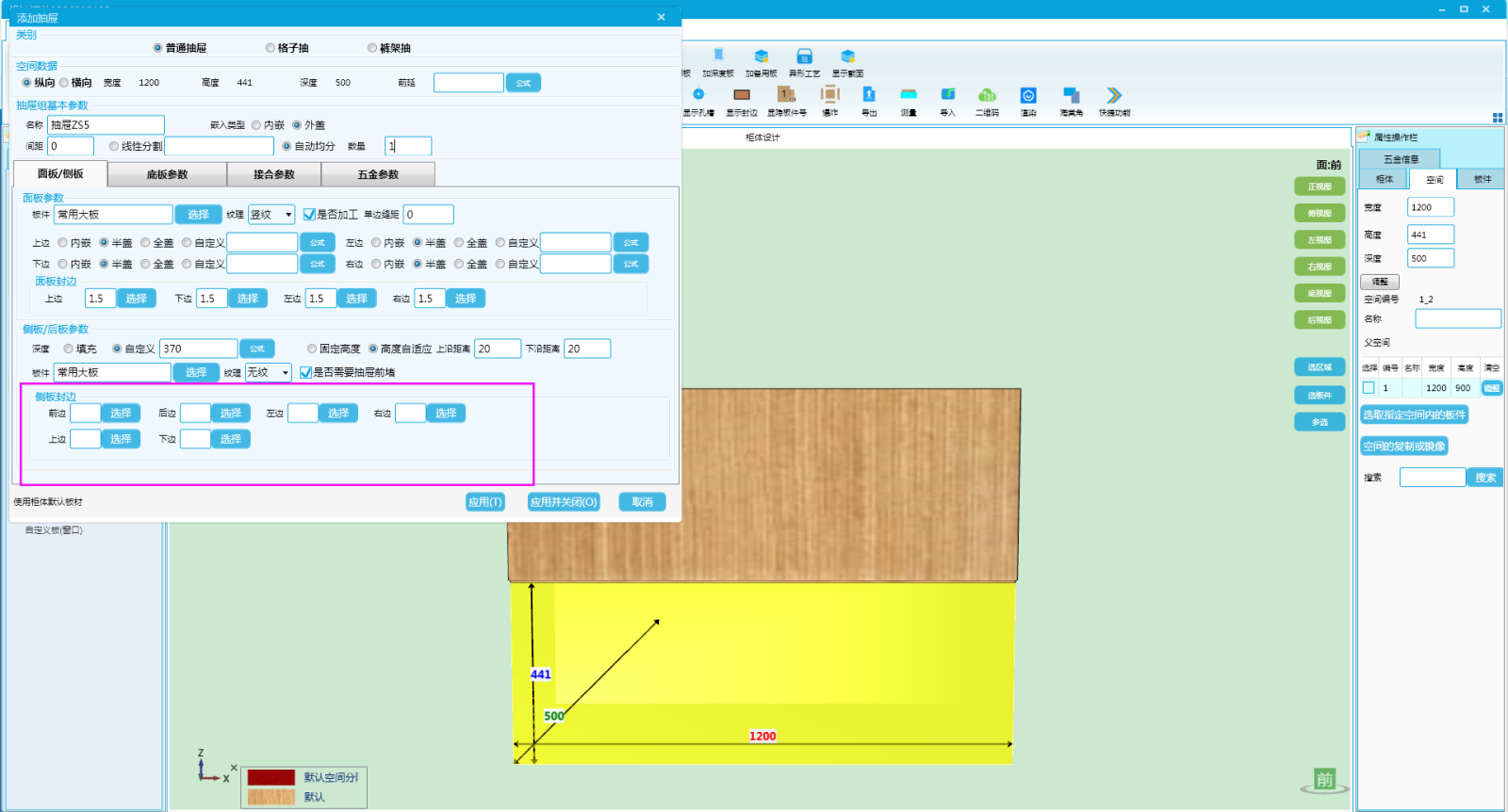Click 应用并关闭(O) button
The image size is (1508, 812).
564,502
